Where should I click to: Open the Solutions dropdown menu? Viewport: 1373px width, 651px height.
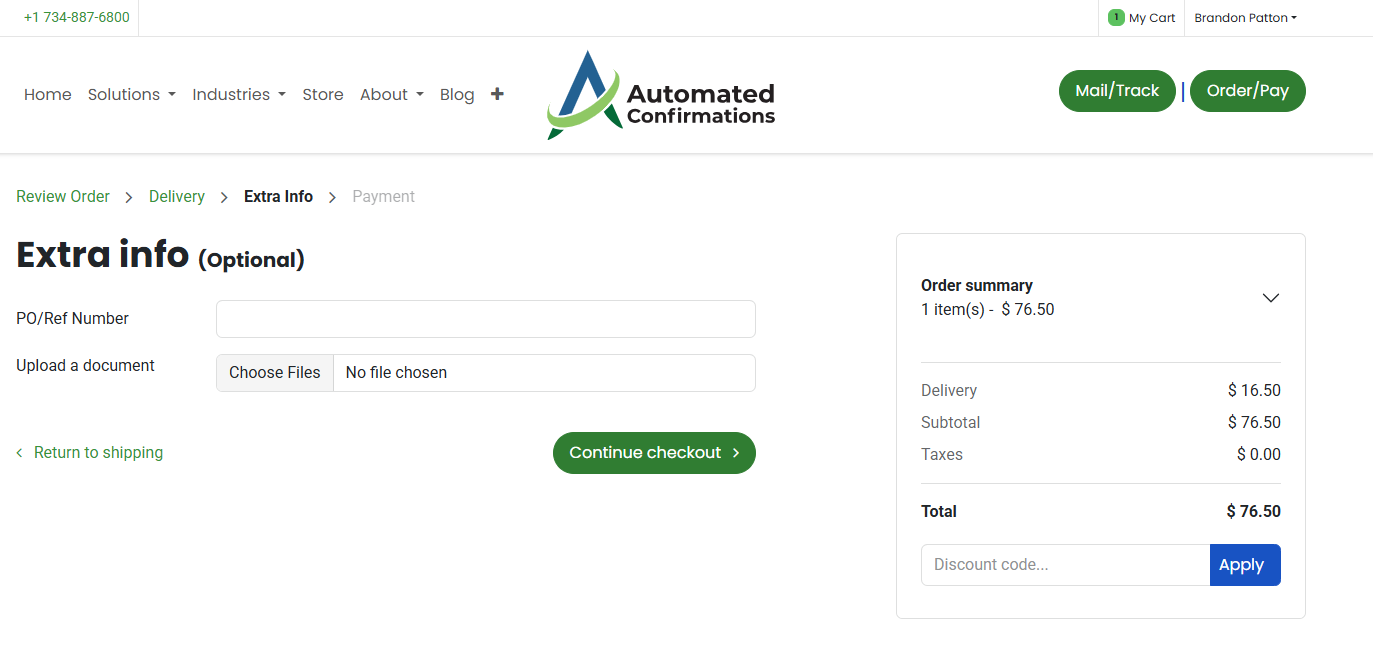[x=132, y=94]
